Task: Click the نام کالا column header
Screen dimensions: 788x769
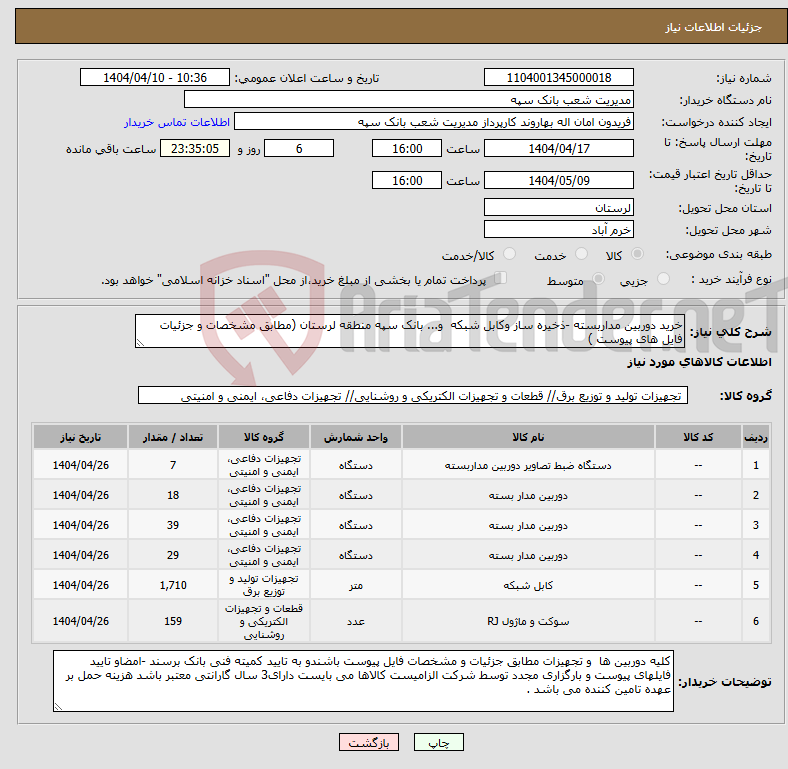Action: (x=528, y=437)
